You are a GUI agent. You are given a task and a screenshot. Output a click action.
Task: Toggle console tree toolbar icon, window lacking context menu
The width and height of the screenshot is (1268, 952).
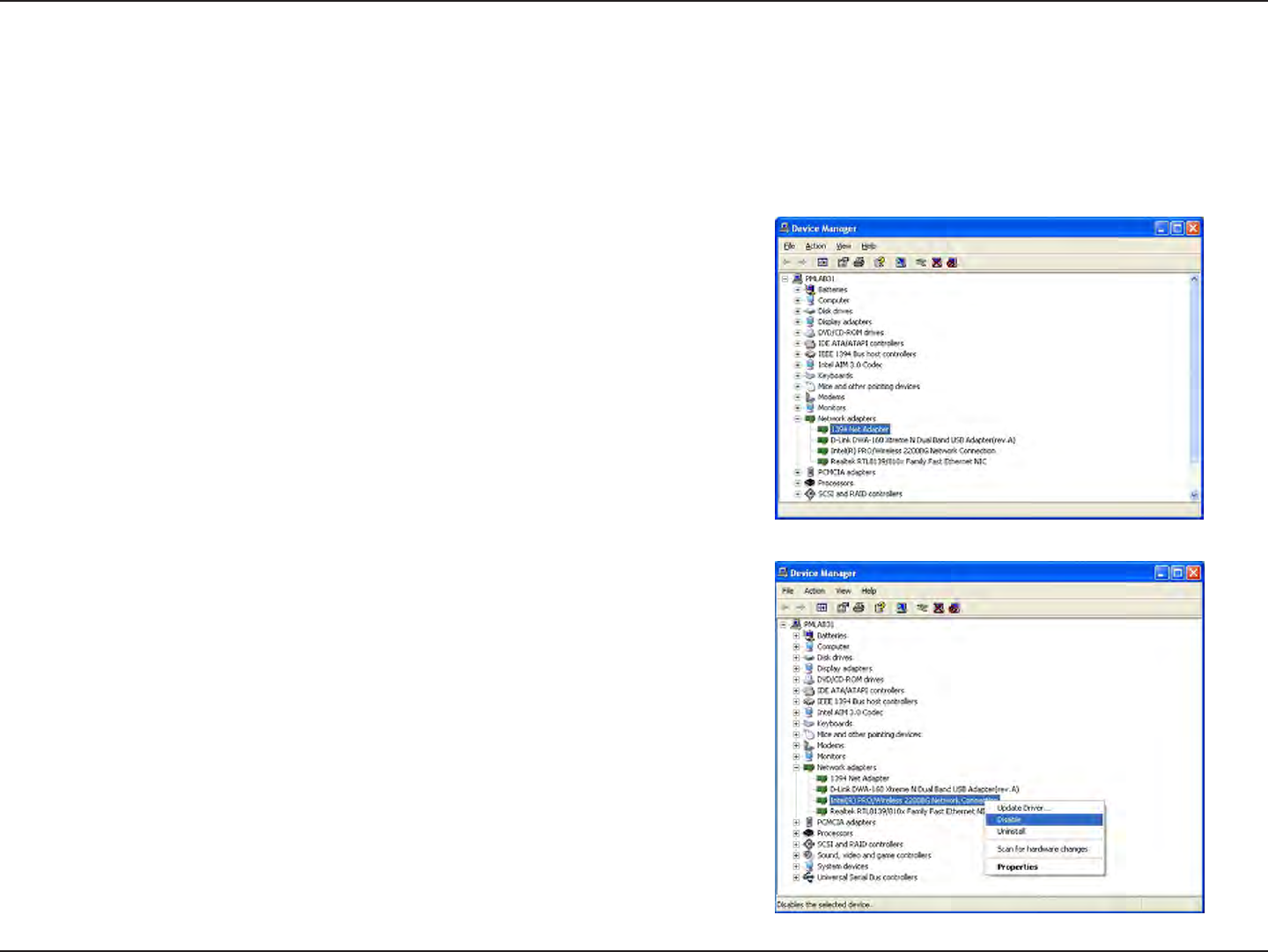pos(822,262)
